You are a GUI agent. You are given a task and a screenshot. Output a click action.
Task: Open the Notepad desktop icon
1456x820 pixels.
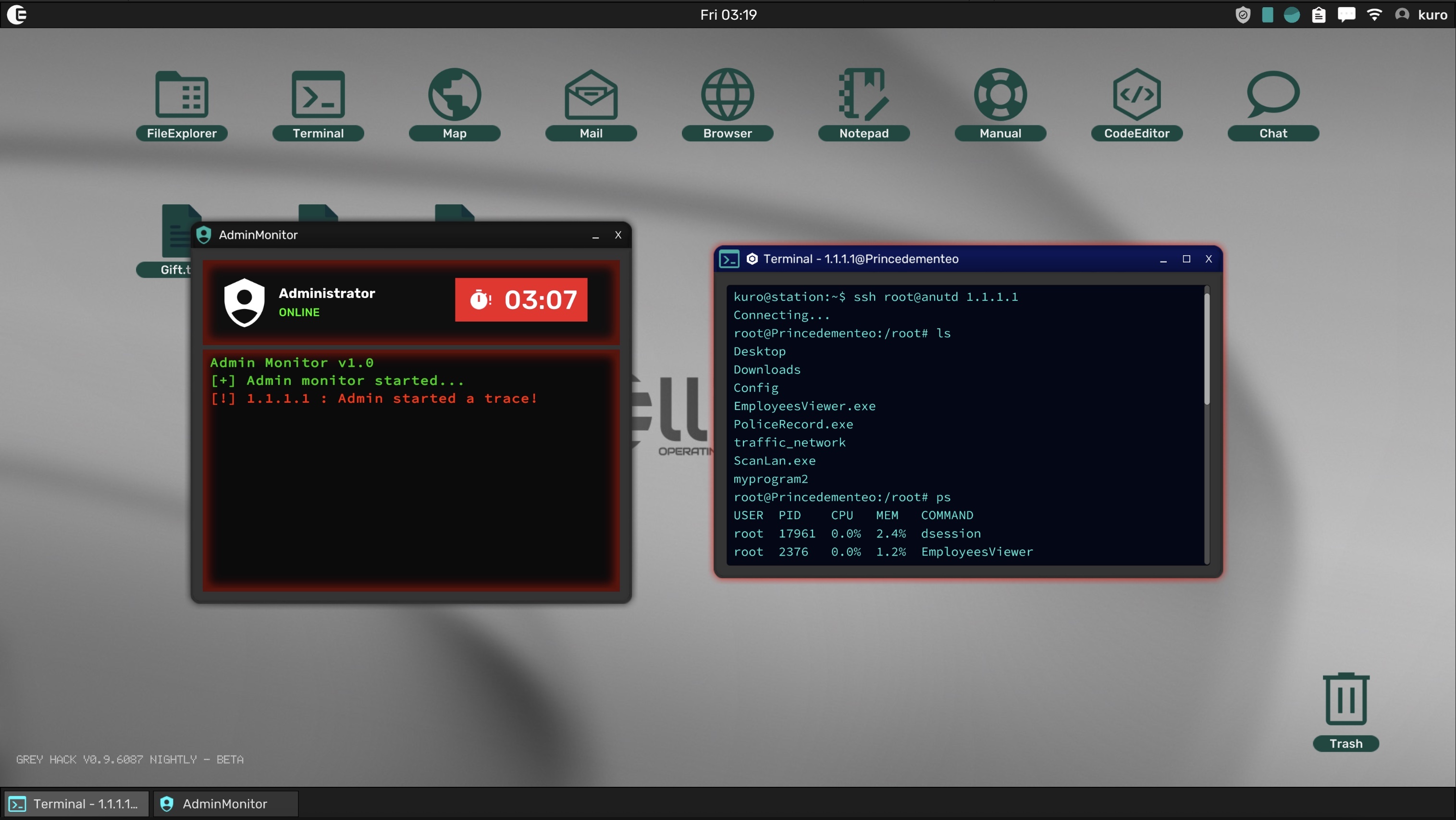coord(864,95)
